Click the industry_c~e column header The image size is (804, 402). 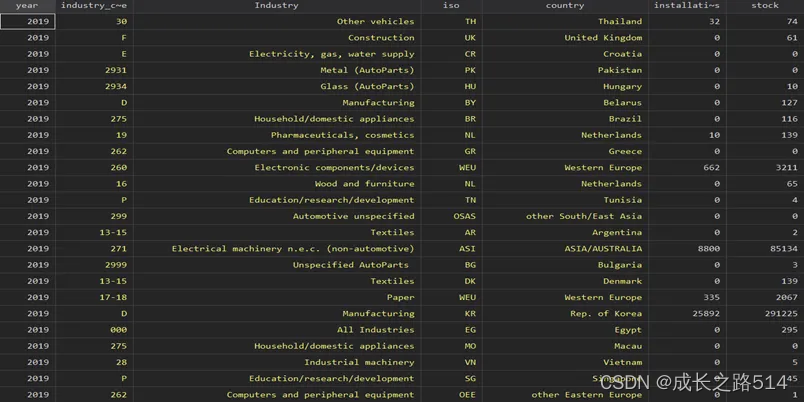(x=94, y=6)
